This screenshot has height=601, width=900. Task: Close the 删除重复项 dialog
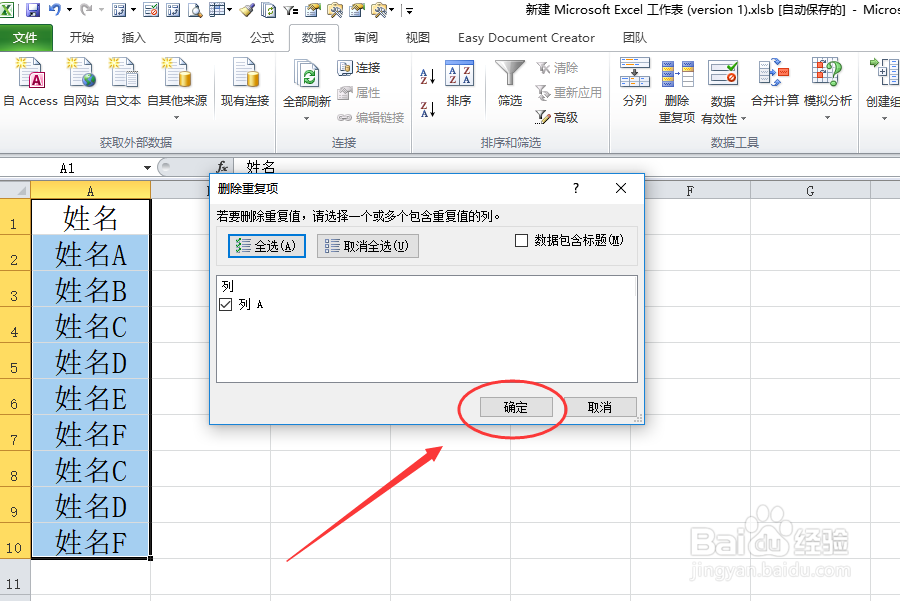click(x=620, y=188)
